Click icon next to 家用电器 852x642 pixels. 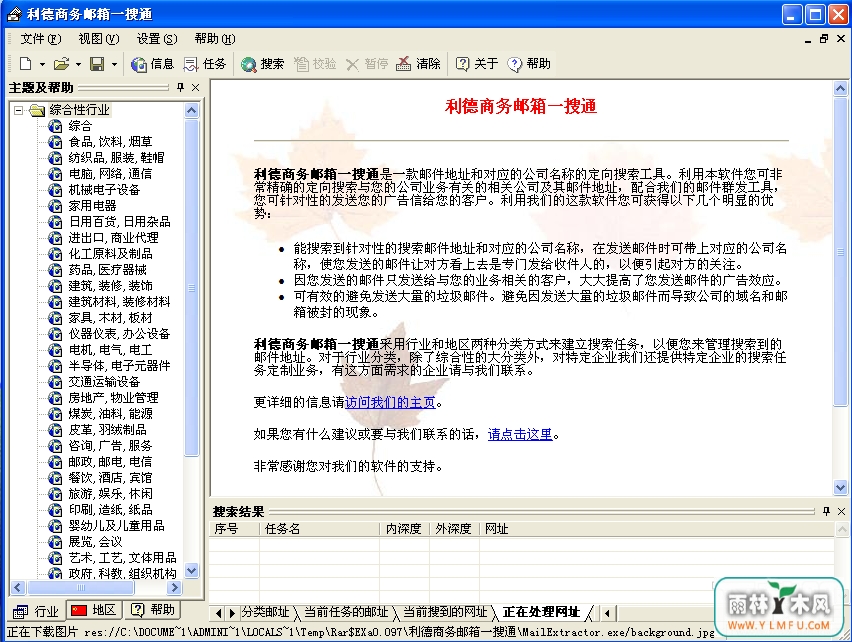click(55, 206)
